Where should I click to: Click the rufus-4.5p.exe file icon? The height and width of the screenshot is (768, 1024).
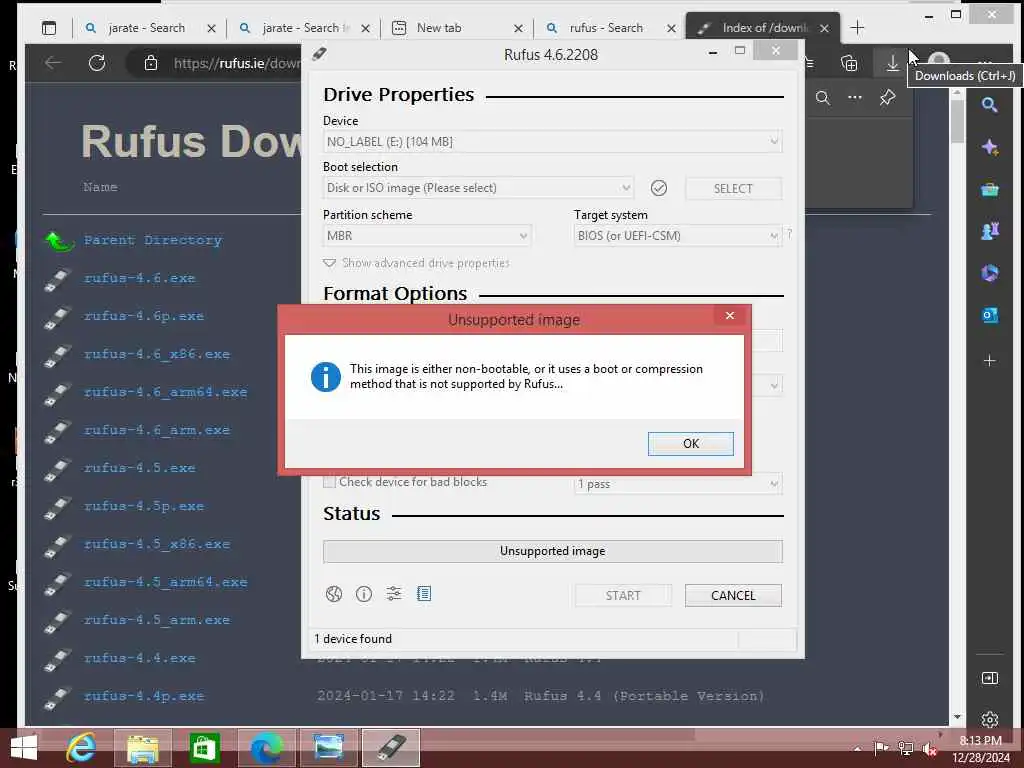57,507
